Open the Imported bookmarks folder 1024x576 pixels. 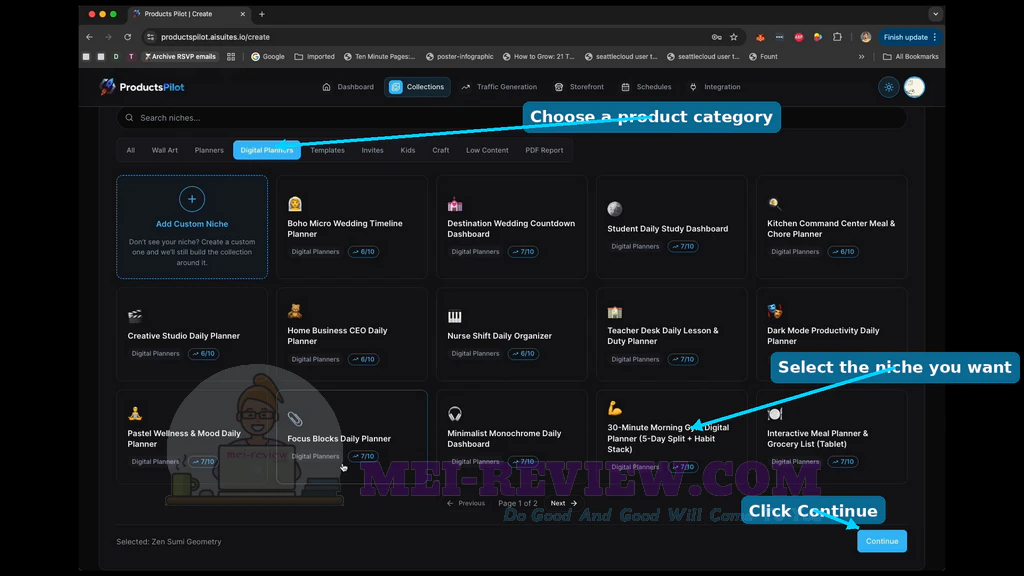[x=315, y=57]
